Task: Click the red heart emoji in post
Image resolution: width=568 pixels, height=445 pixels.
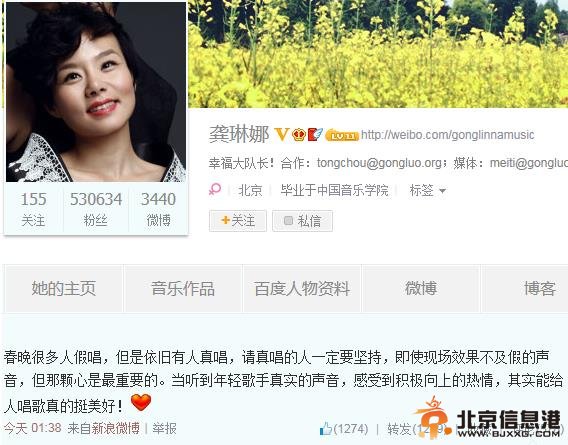Action: pos(141,402)
